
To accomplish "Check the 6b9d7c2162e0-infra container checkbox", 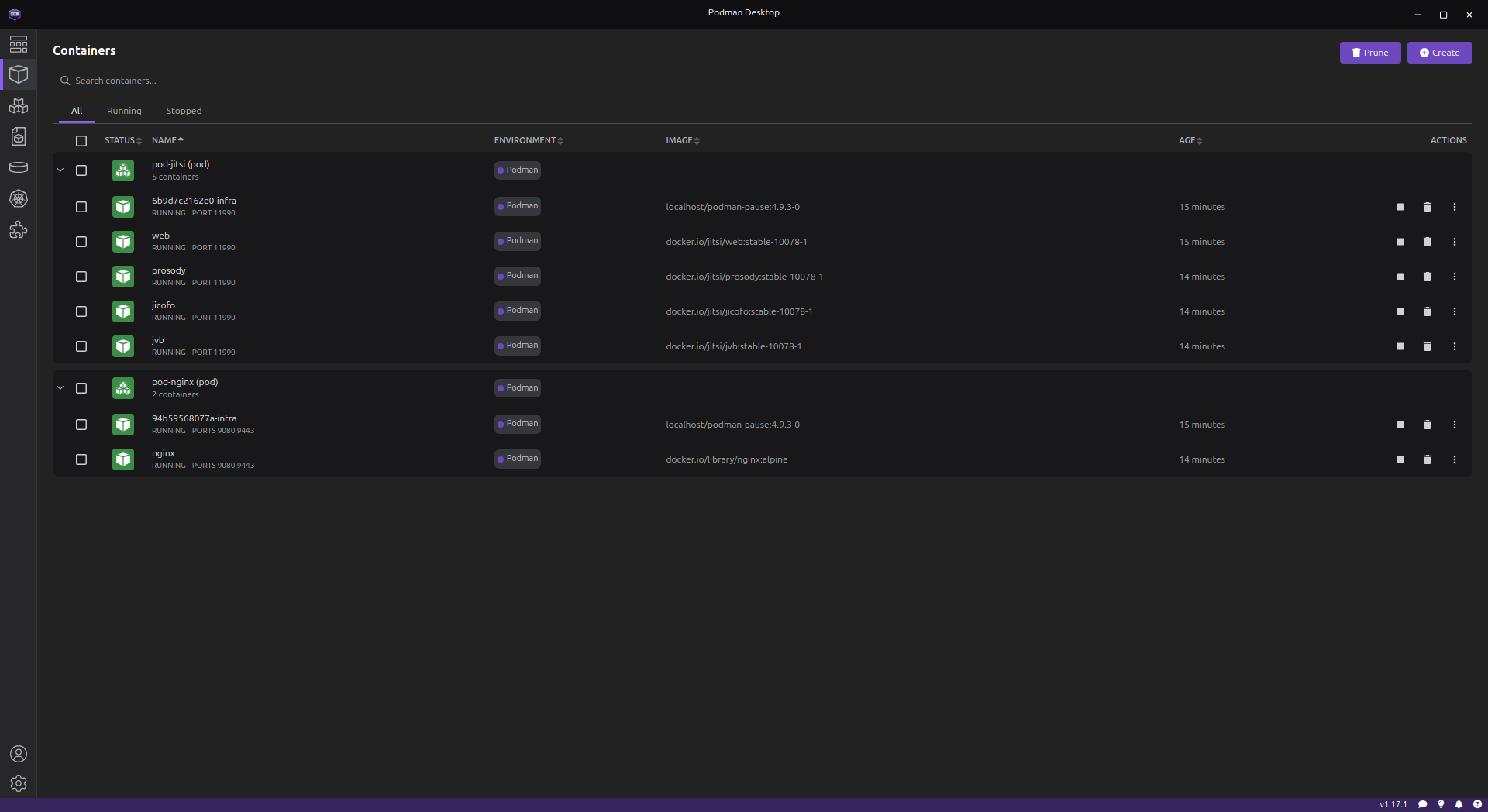I will pos(81,207).
